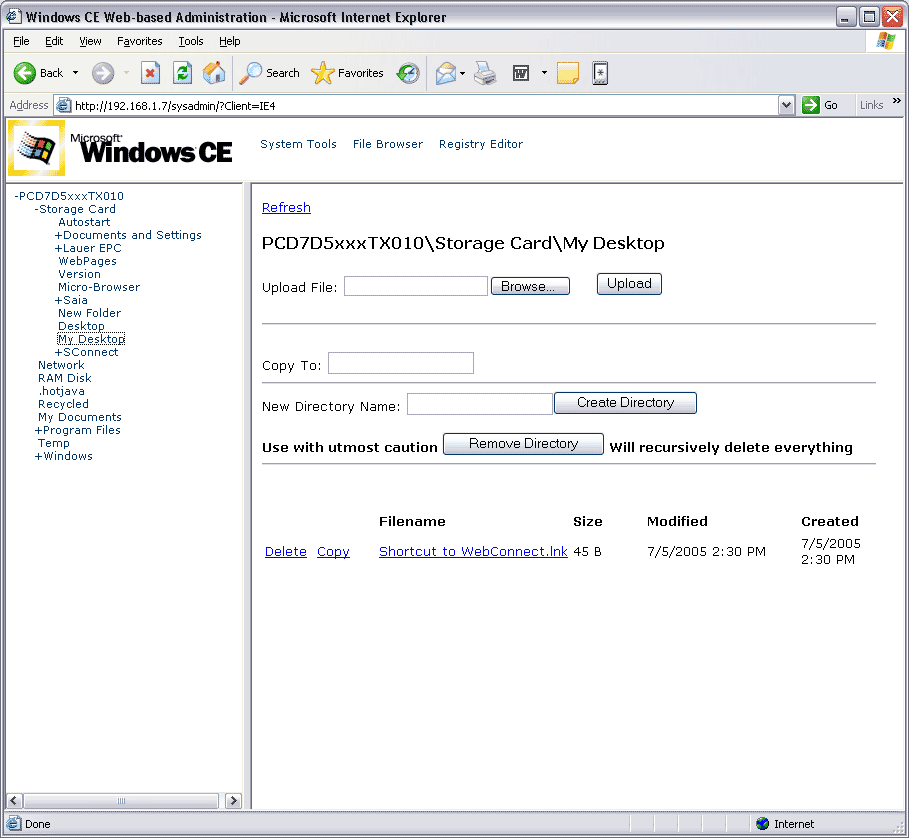Click the Internet zone globe icon
The width and height of the screenshot is (909, 838).
(763, 824)
